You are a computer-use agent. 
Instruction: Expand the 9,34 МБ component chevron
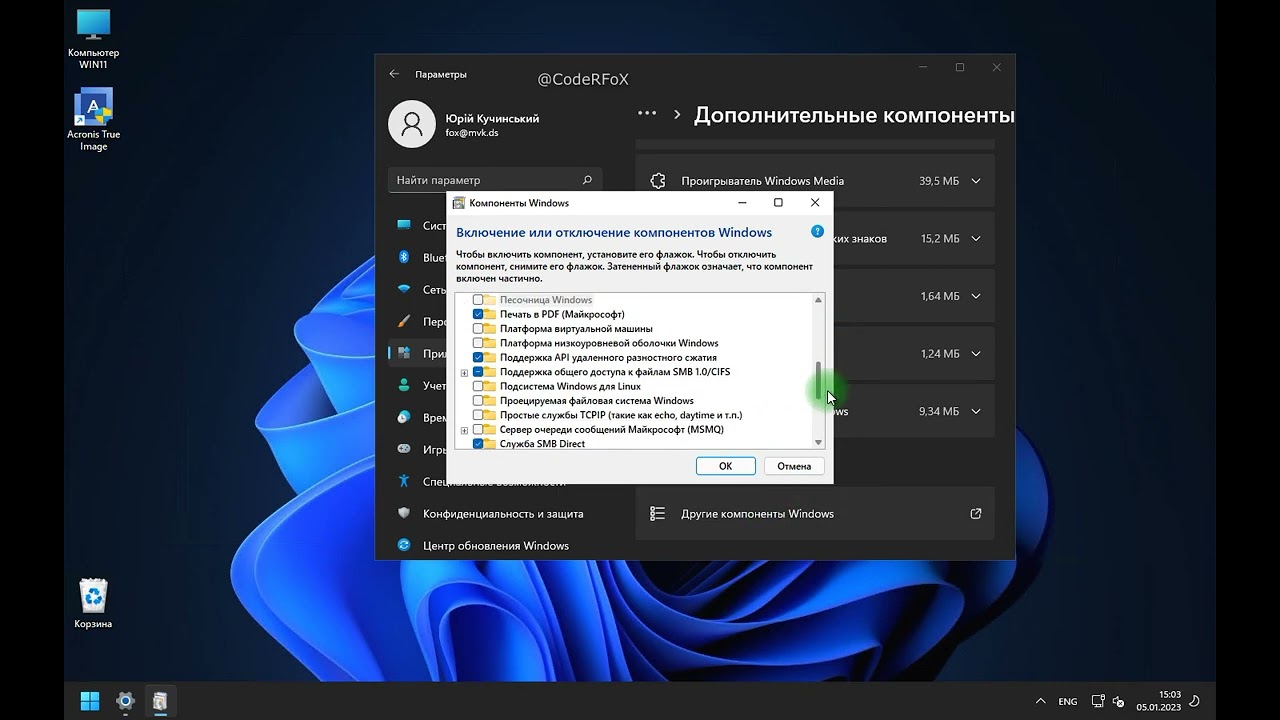click(975, 411)
